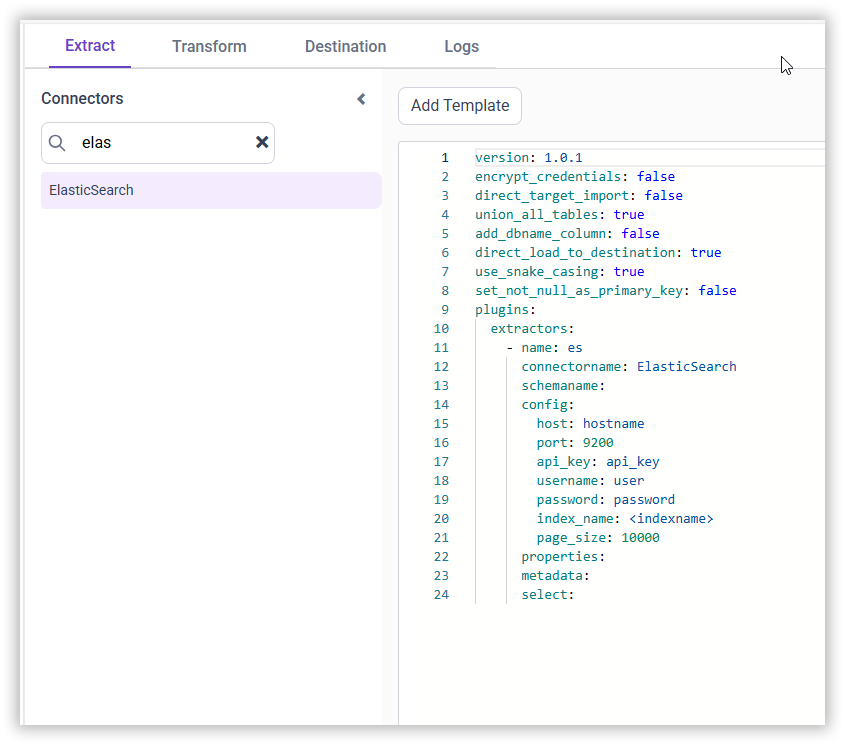Collapse the Connectors panel with the chevron
The height and width of the screenshot is (745, 845).
pos(361,99)
